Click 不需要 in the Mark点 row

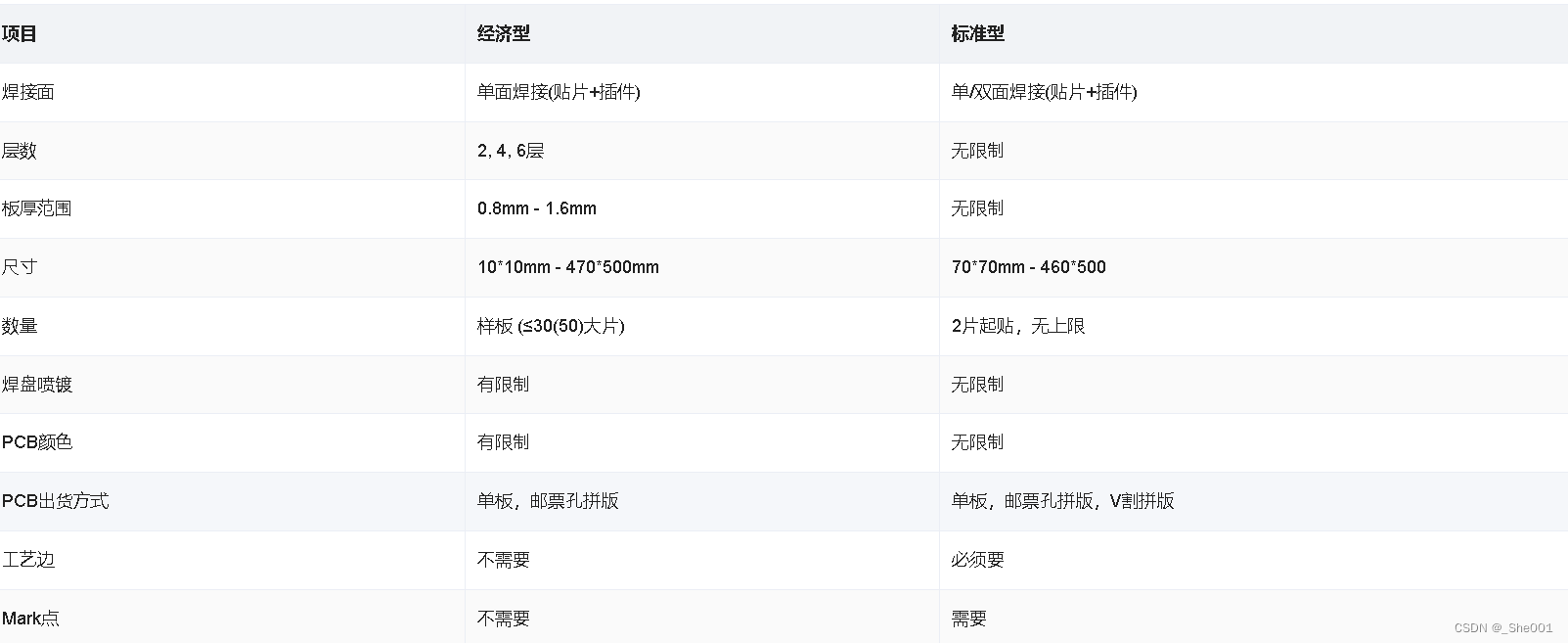pos(503,619)
